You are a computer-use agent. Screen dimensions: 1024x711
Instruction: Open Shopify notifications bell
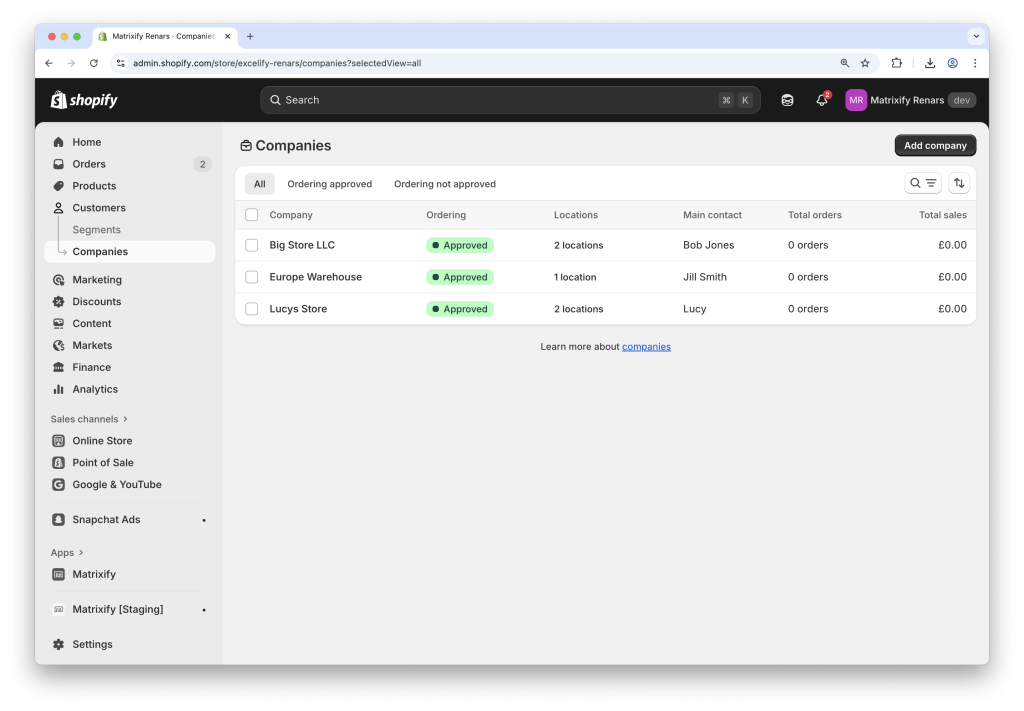point(820,100)
